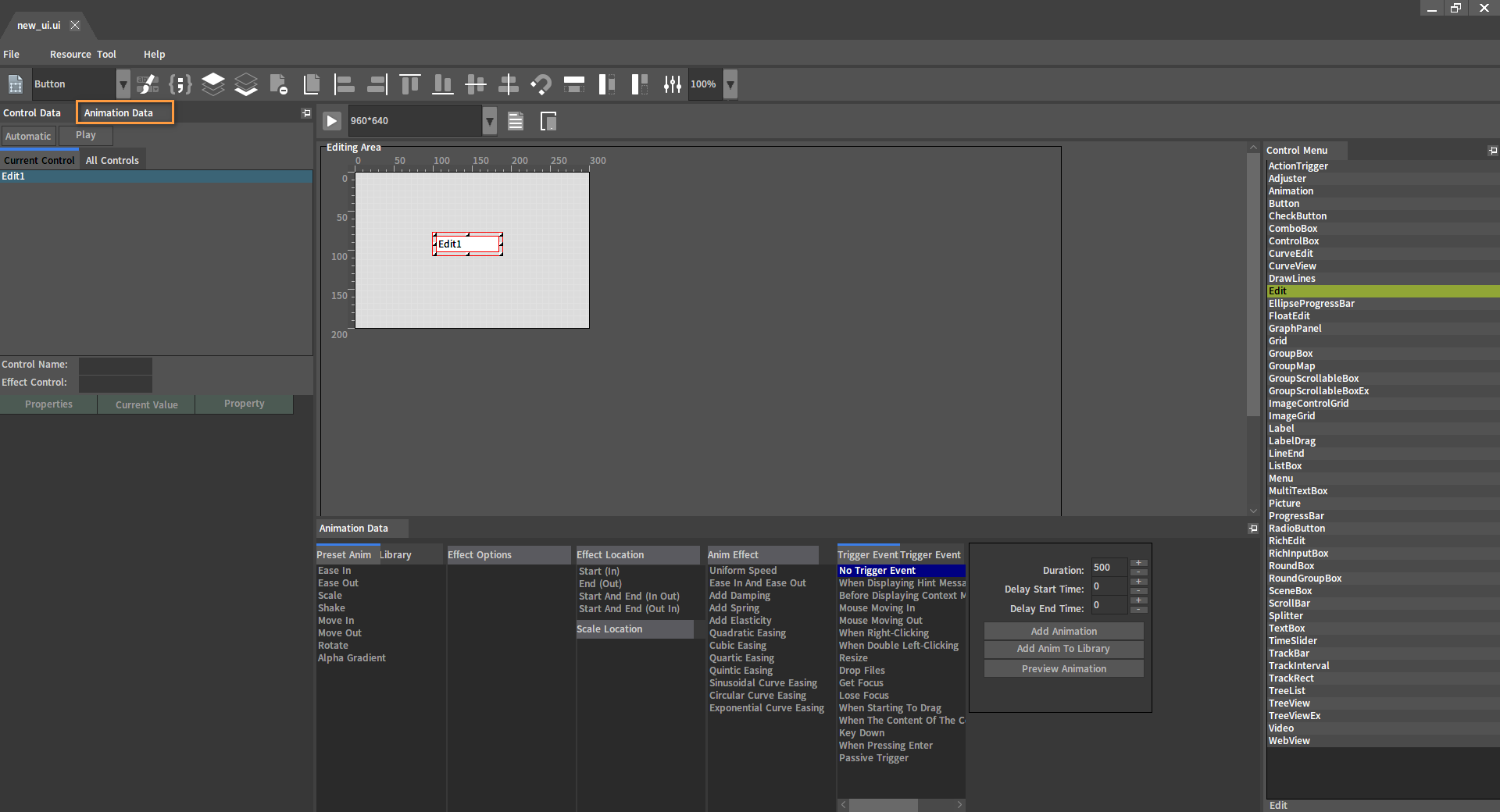Center selected controls on horizontal axis

(x=475, y=84)
